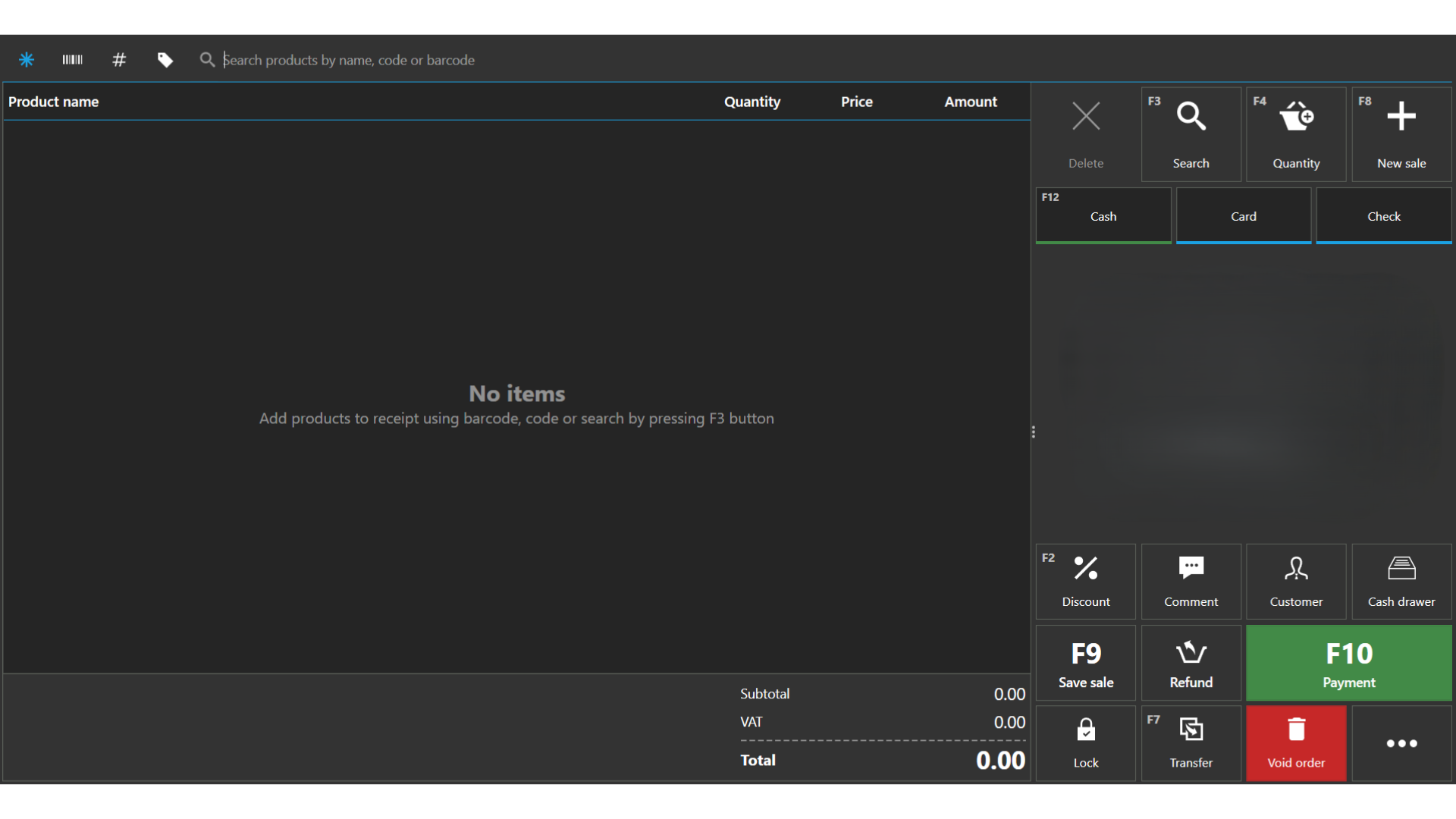Open product Search with the F3 button

(x=1191, y=134)
